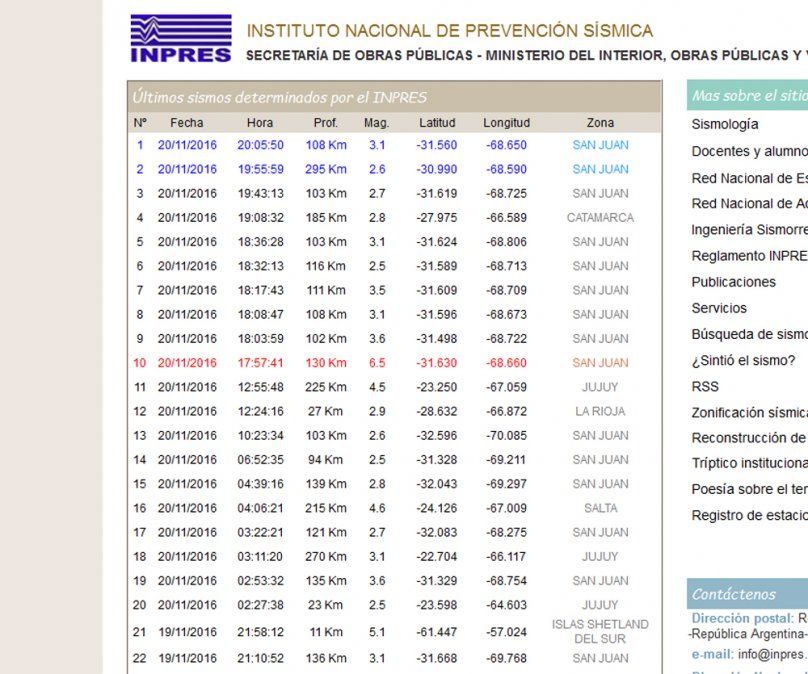Click the 20:05:50 time in row 1

point(260,145)
